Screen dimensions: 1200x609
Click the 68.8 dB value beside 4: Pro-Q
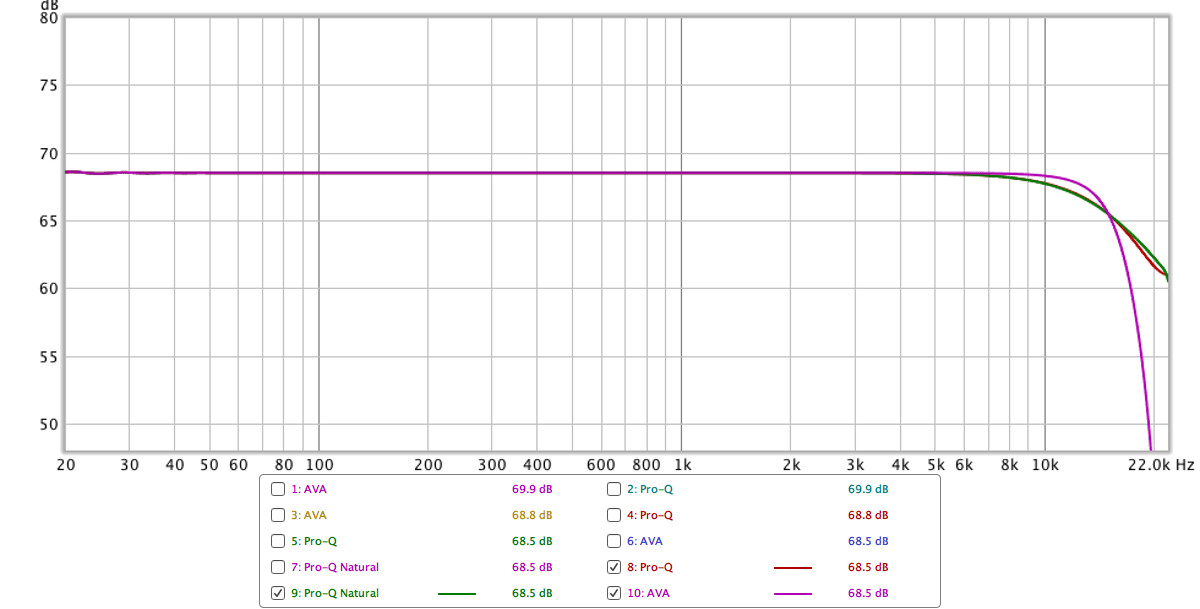[868, 516]
